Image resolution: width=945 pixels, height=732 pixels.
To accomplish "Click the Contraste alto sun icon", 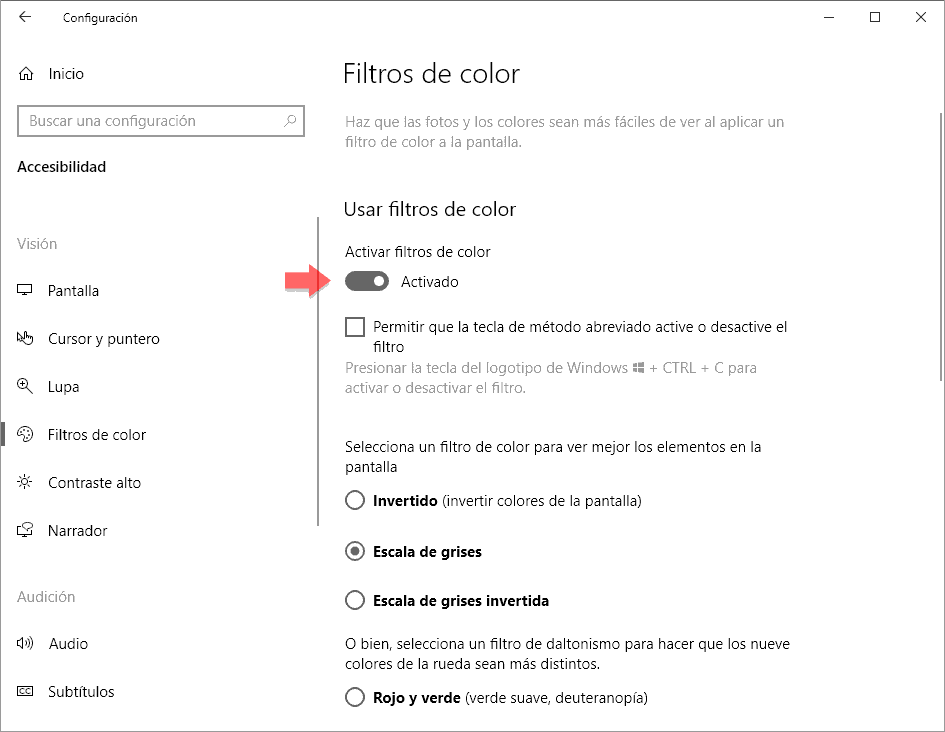I will coord(26,483).
